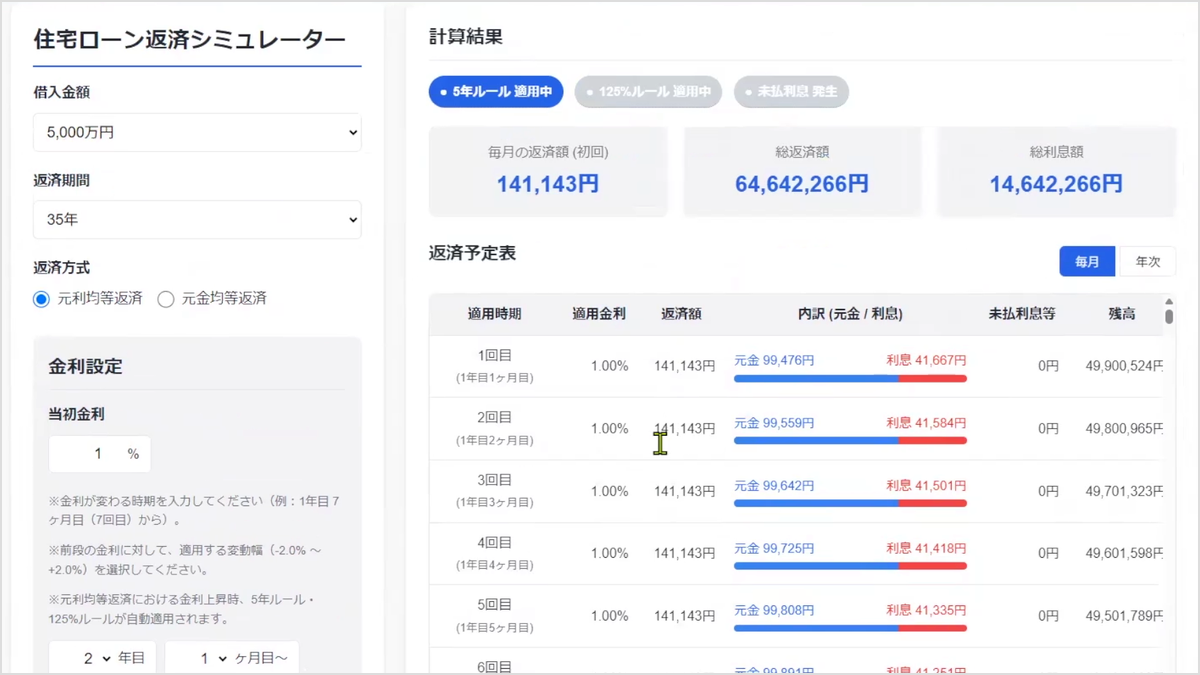Click the scrollbar up arrow in table
Screen dimensions: 1200x675
coord(1169,301)
